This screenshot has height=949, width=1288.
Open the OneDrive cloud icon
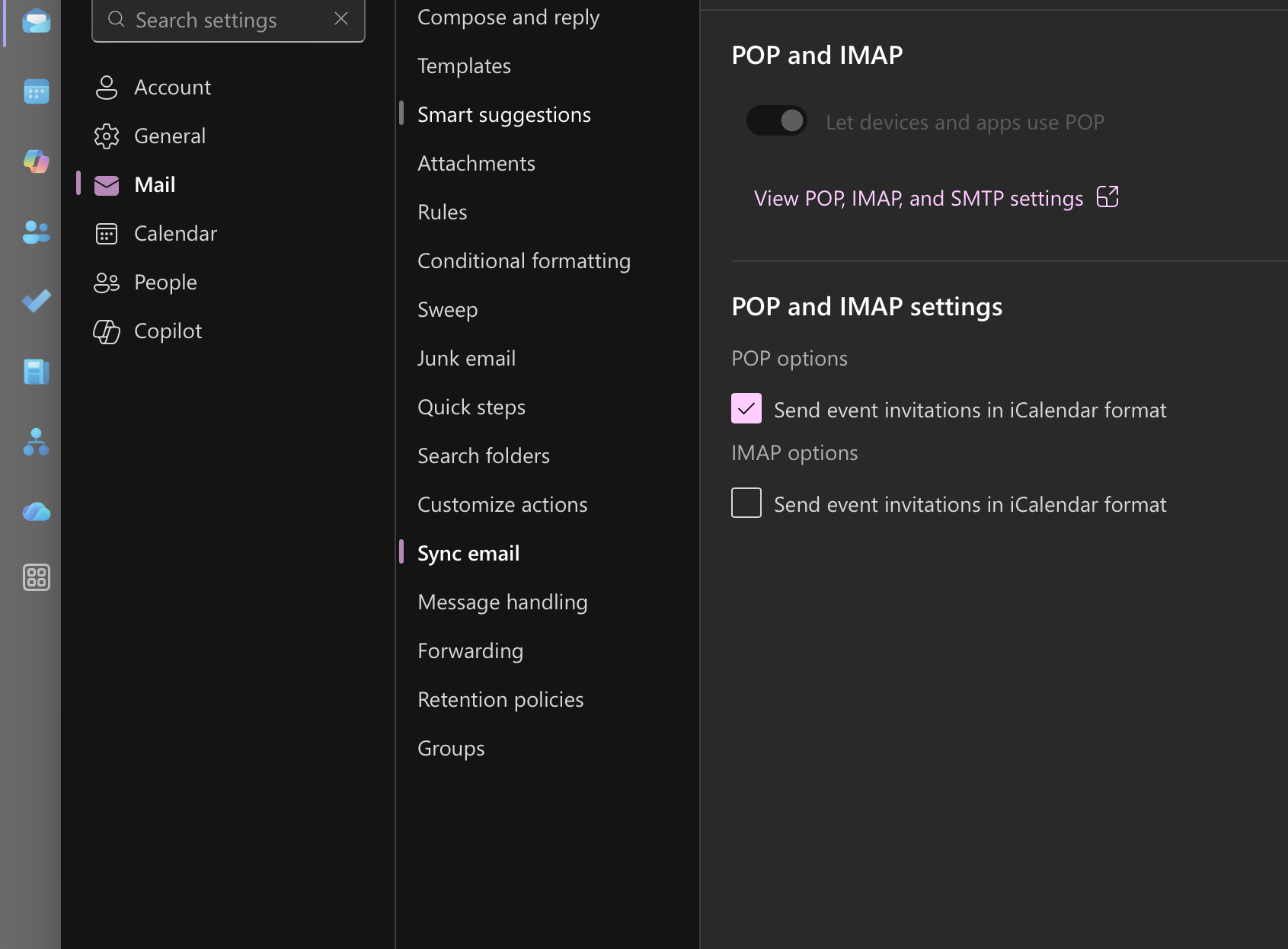36,512
